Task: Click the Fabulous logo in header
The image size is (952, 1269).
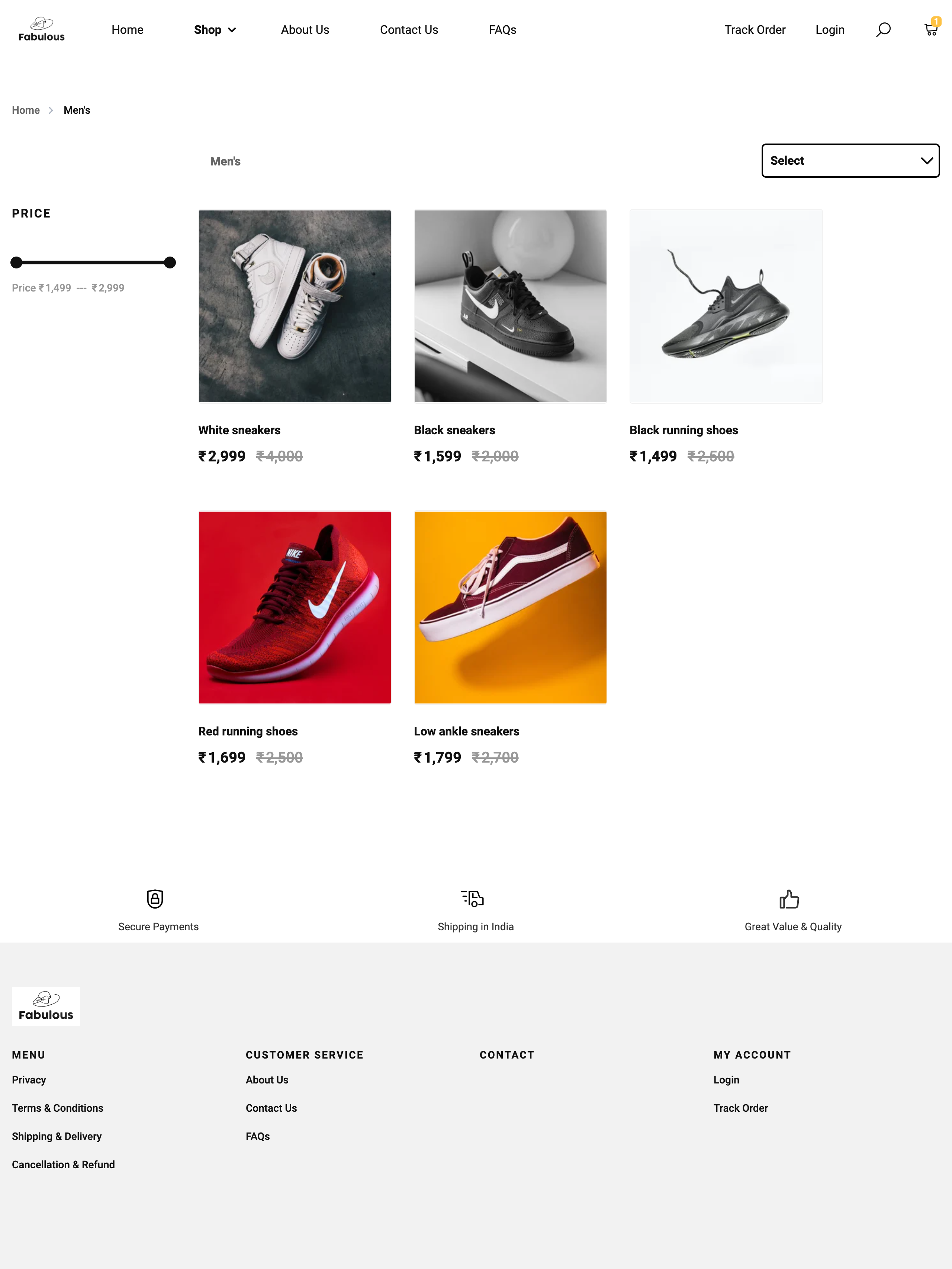Action: tap(41, 29)
